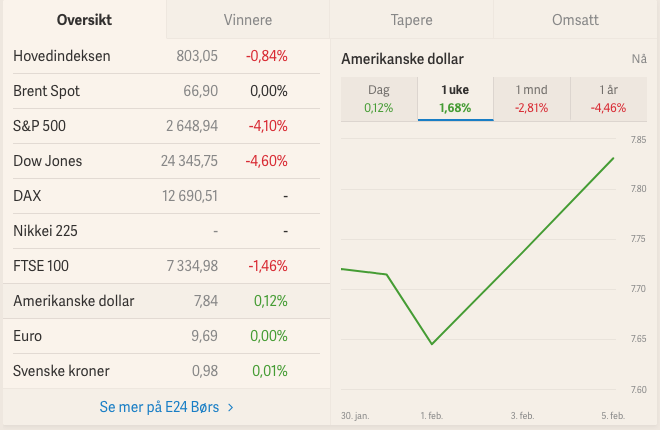Select the Nikkei 225 row
The image size is (660, 430).
pos(150,231)
